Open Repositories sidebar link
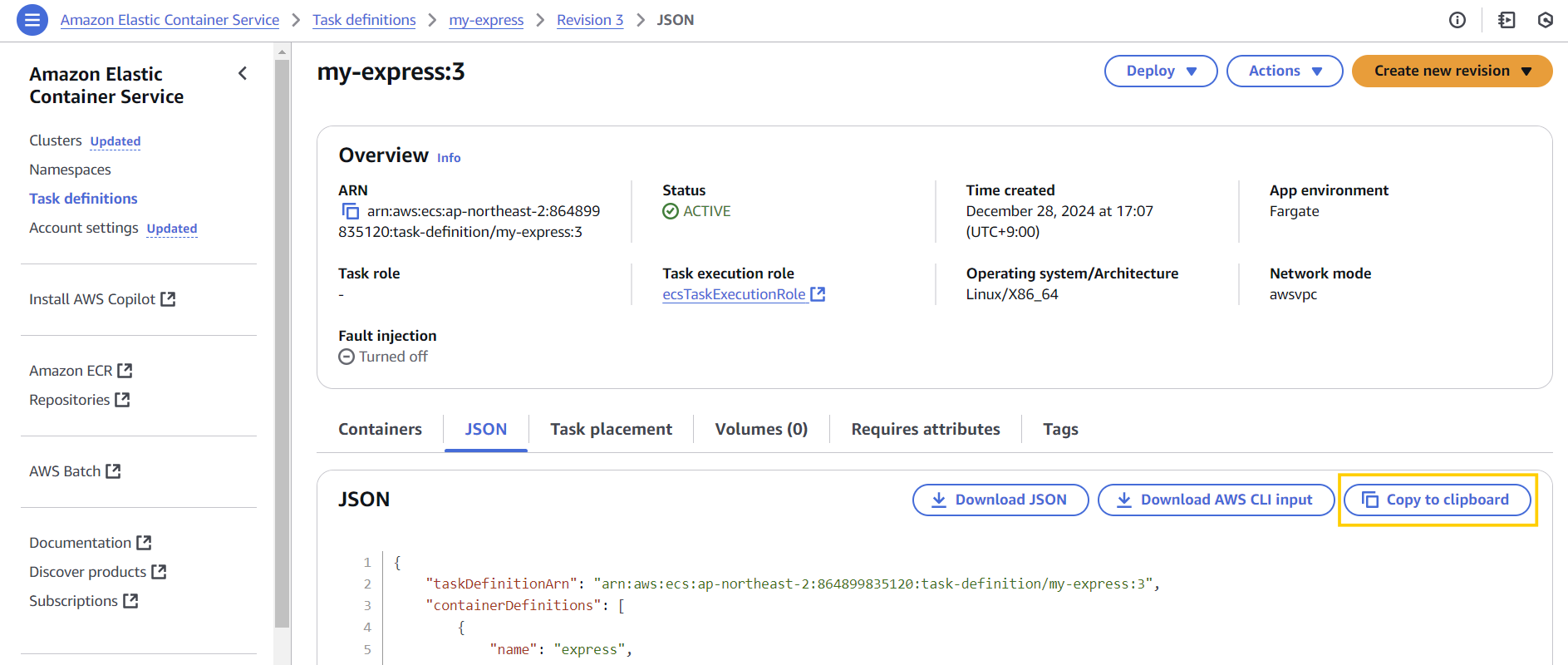1568x665 pixels. (x=69, y=400)
